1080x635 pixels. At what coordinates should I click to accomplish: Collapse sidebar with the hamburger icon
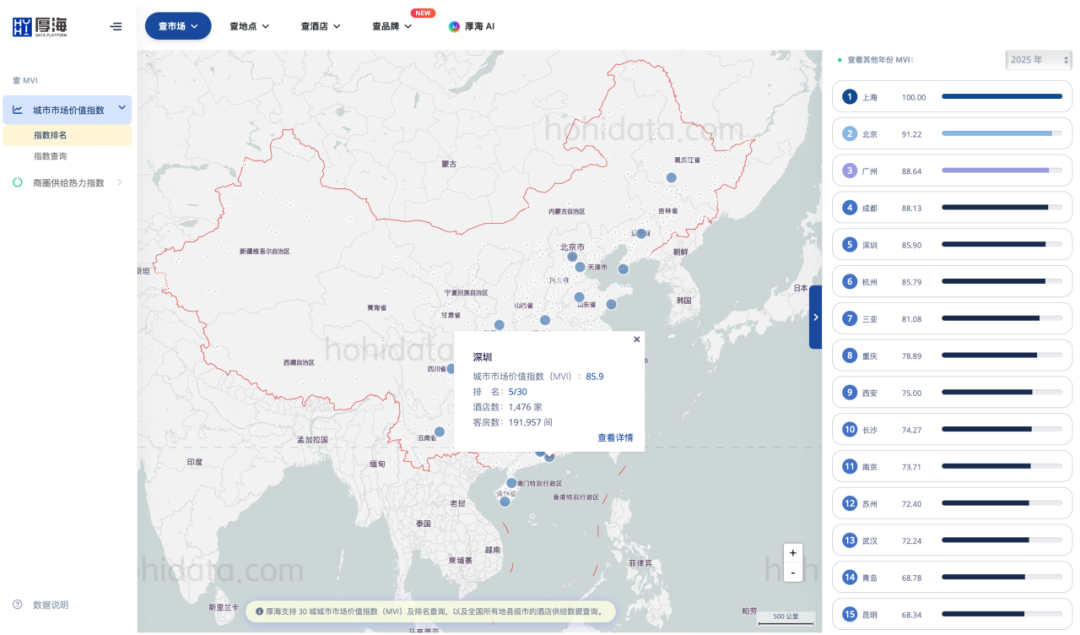click(x=116, y=26)
